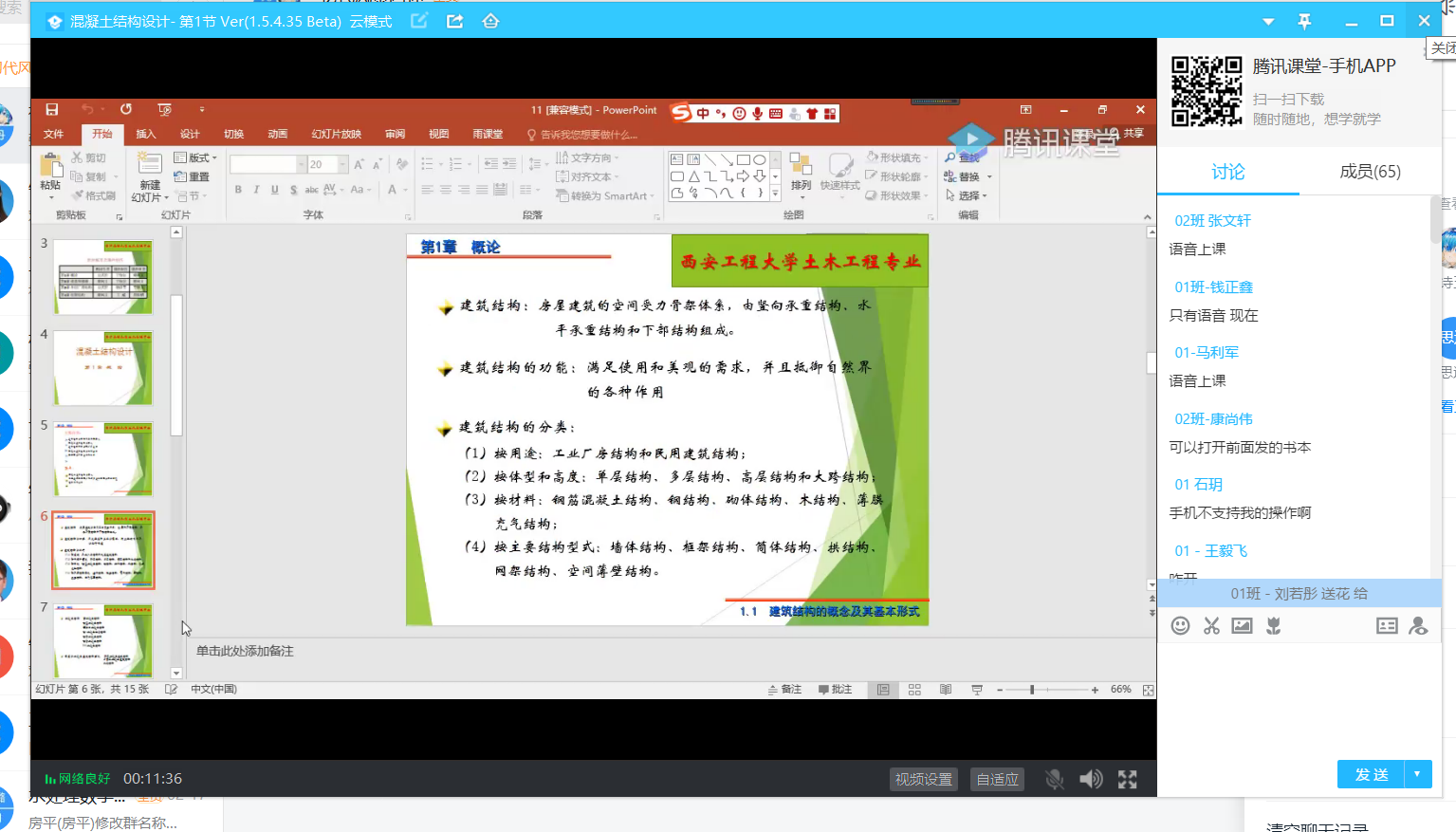Image resolution: width=1456 pixels, height=832 pixels.
Task: Click the edit note icon in title bar
Action: (419, 21)
